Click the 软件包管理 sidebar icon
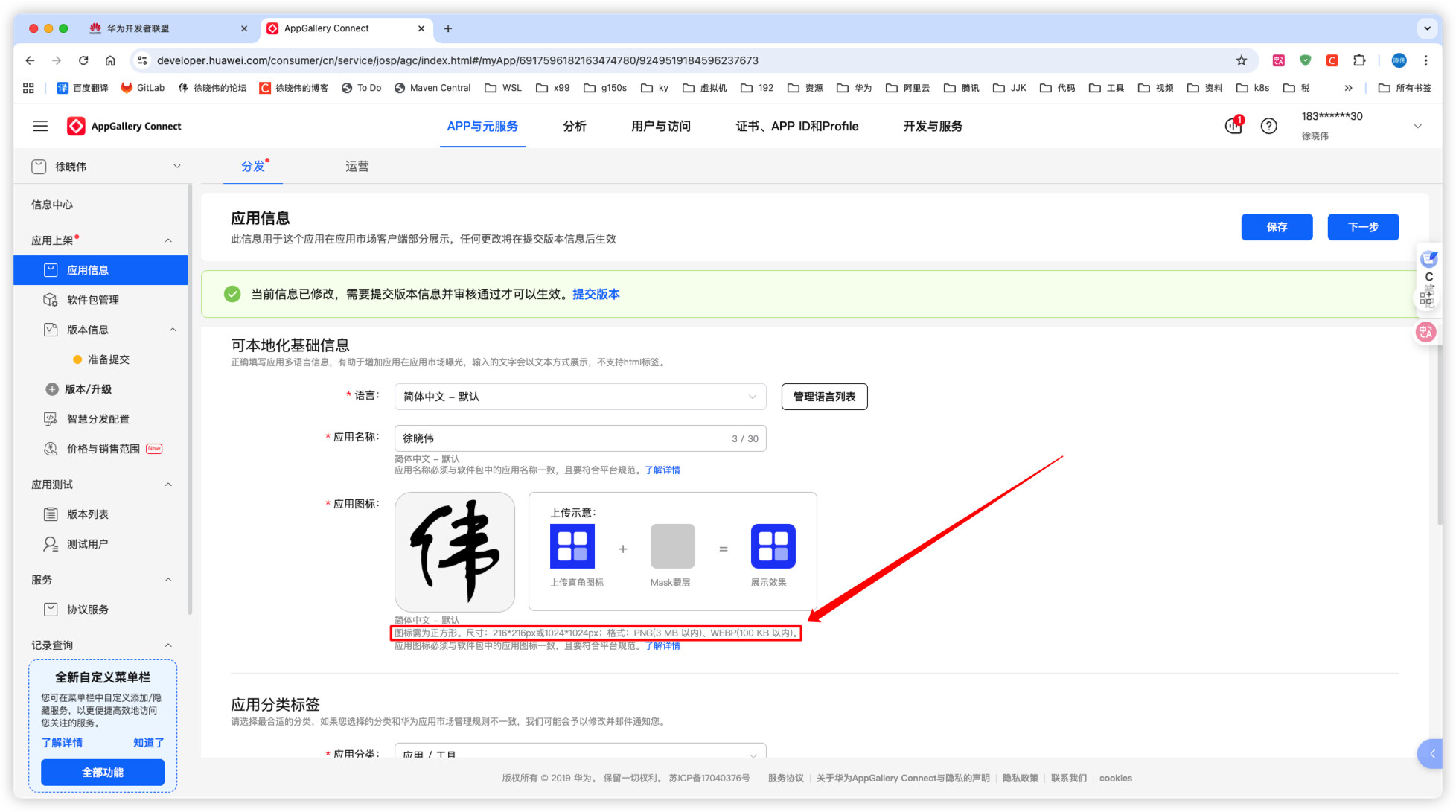 tap(51, 300)
